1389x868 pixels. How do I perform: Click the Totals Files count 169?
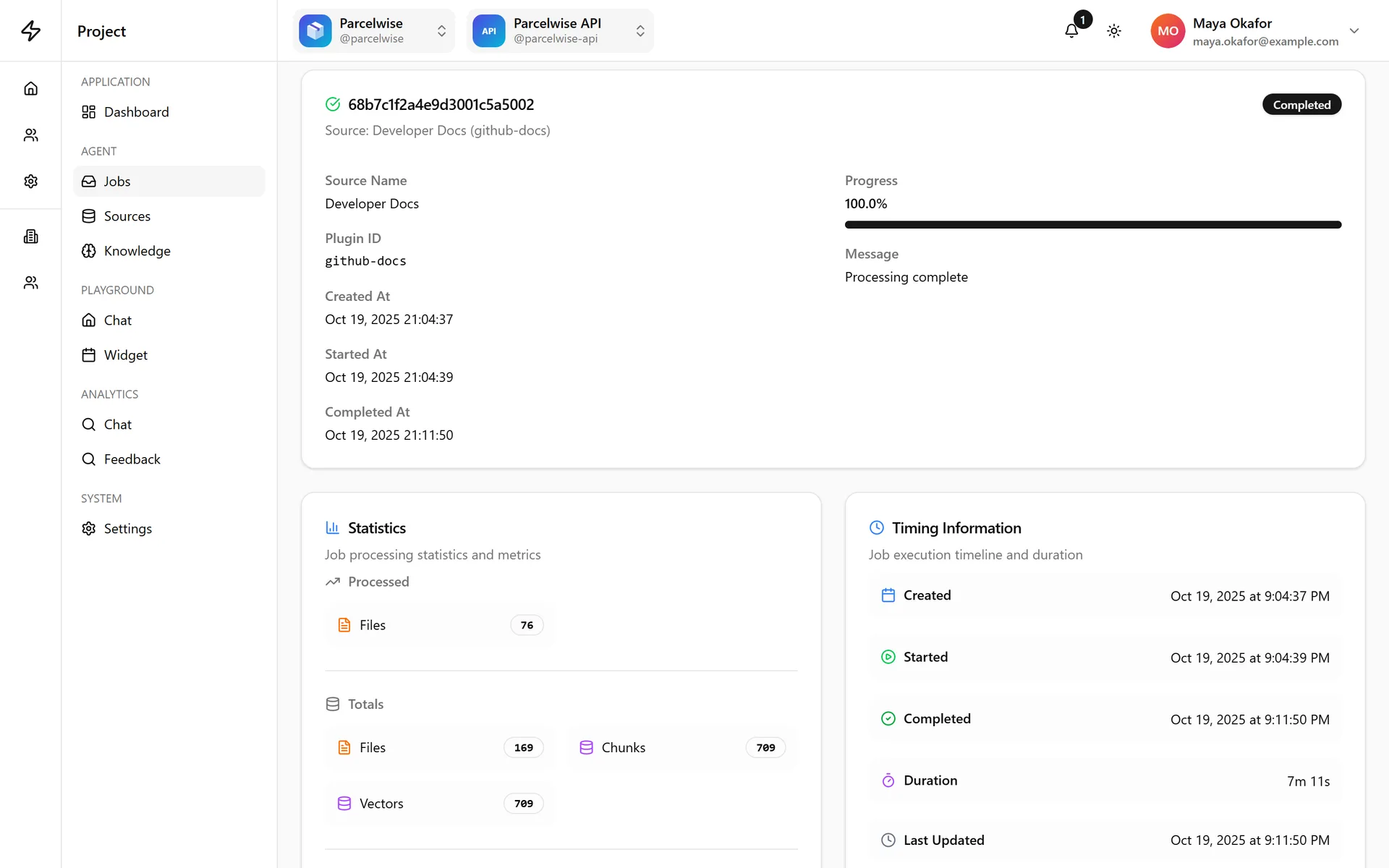(524, 748)
